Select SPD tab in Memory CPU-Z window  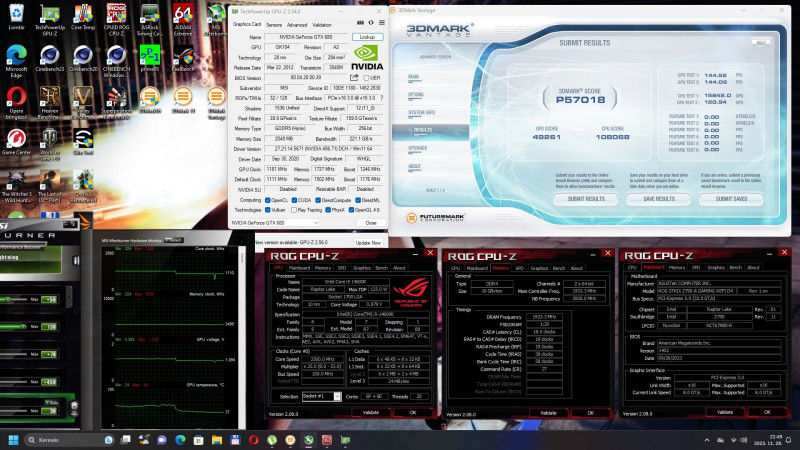click(519, 268)
